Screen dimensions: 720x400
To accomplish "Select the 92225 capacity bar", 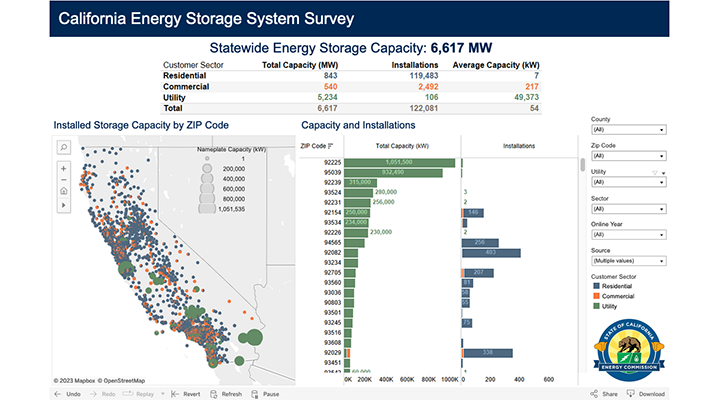I will coord(400,162).
